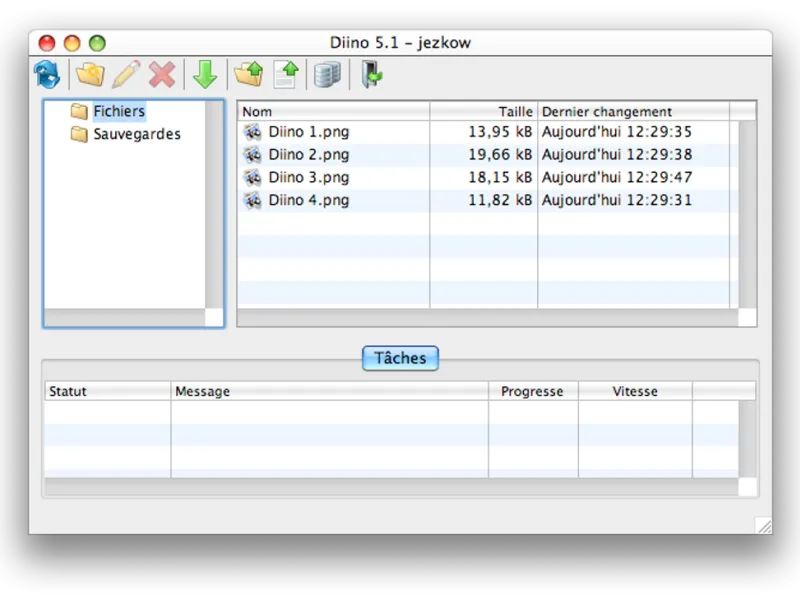Viewport: 800px width, 600px height.
Task: Click the size value 18,15 kB
Action: coord(501,178)
